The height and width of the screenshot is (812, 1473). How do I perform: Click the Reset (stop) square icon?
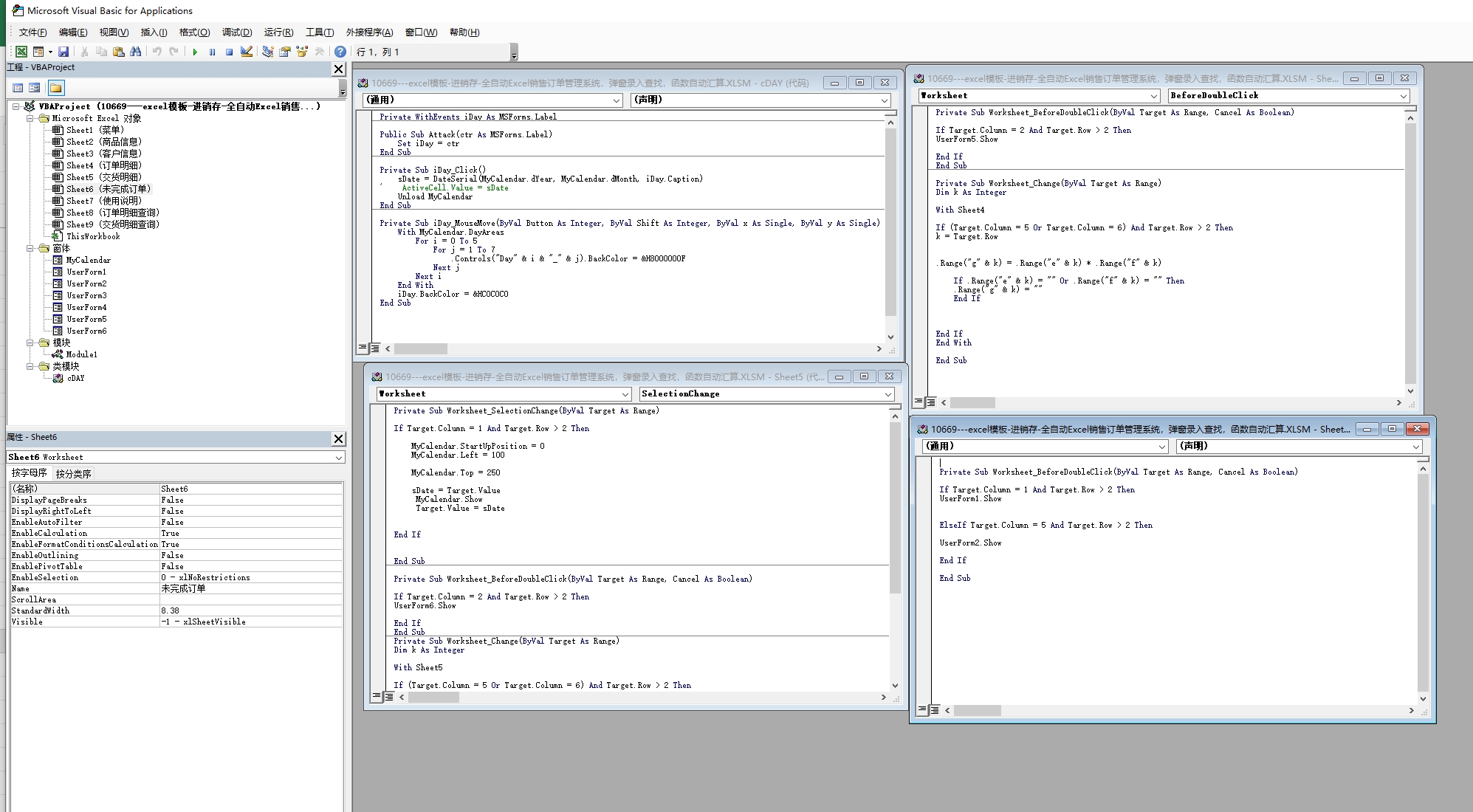tap(229, 52)
